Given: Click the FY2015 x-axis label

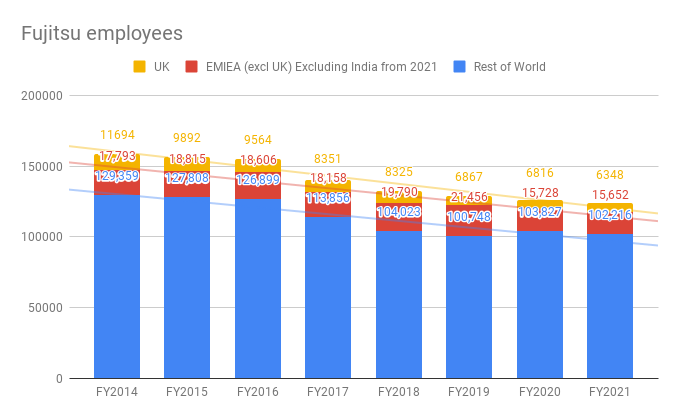Looking at the screenshot, I should point(187,392).
